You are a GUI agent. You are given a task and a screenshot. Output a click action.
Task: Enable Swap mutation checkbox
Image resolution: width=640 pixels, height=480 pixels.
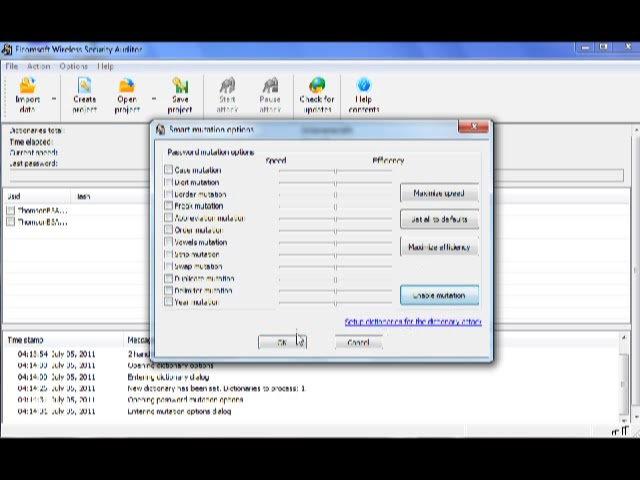[x=169, y=266]
